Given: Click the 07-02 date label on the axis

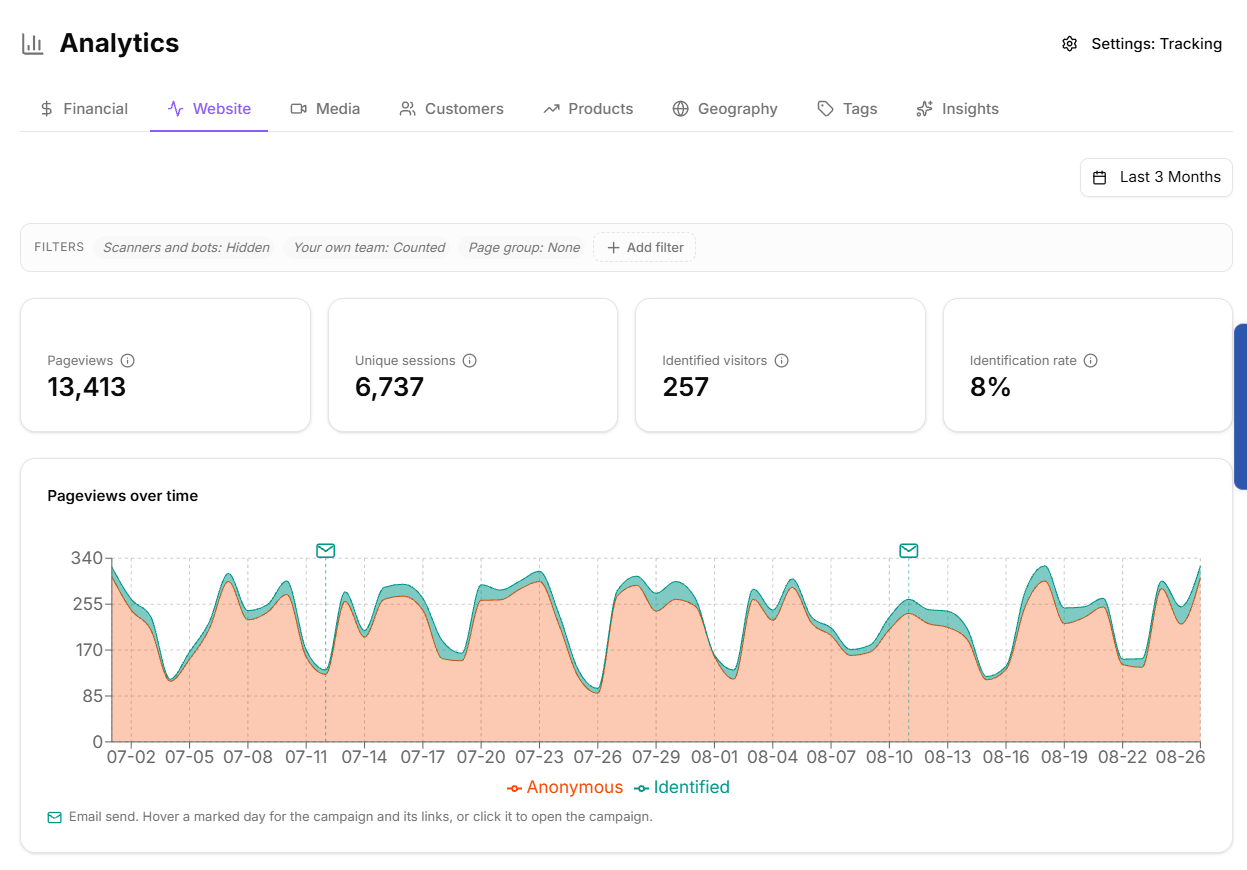Looking at the screenshot, I should [x=131, y=758].
